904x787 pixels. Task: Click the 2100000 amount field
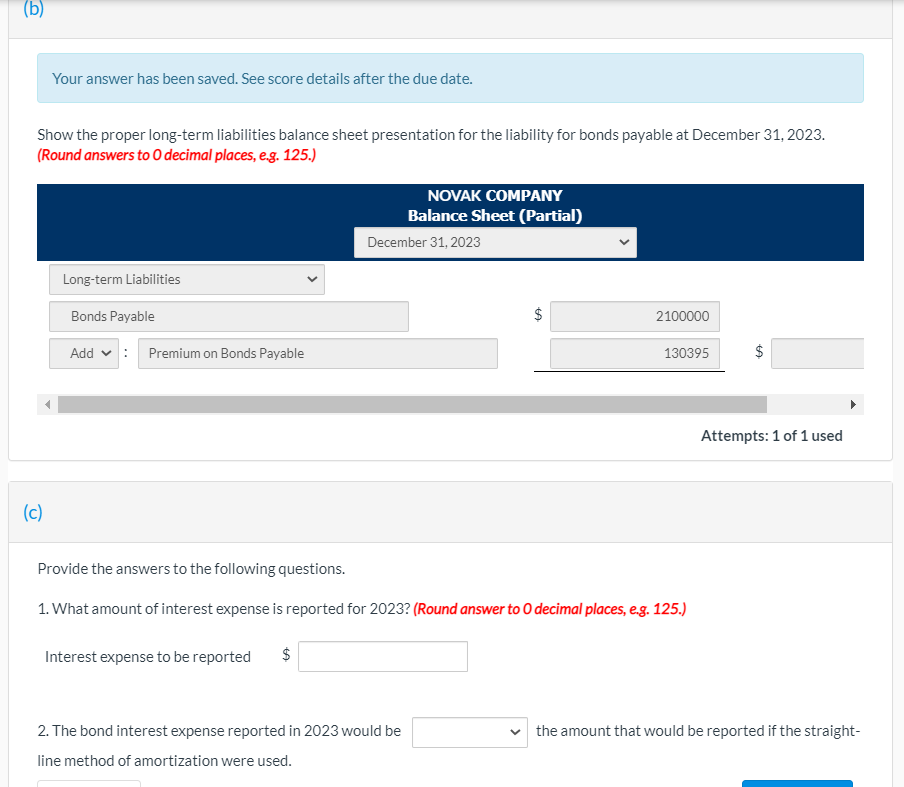[634, 316]
